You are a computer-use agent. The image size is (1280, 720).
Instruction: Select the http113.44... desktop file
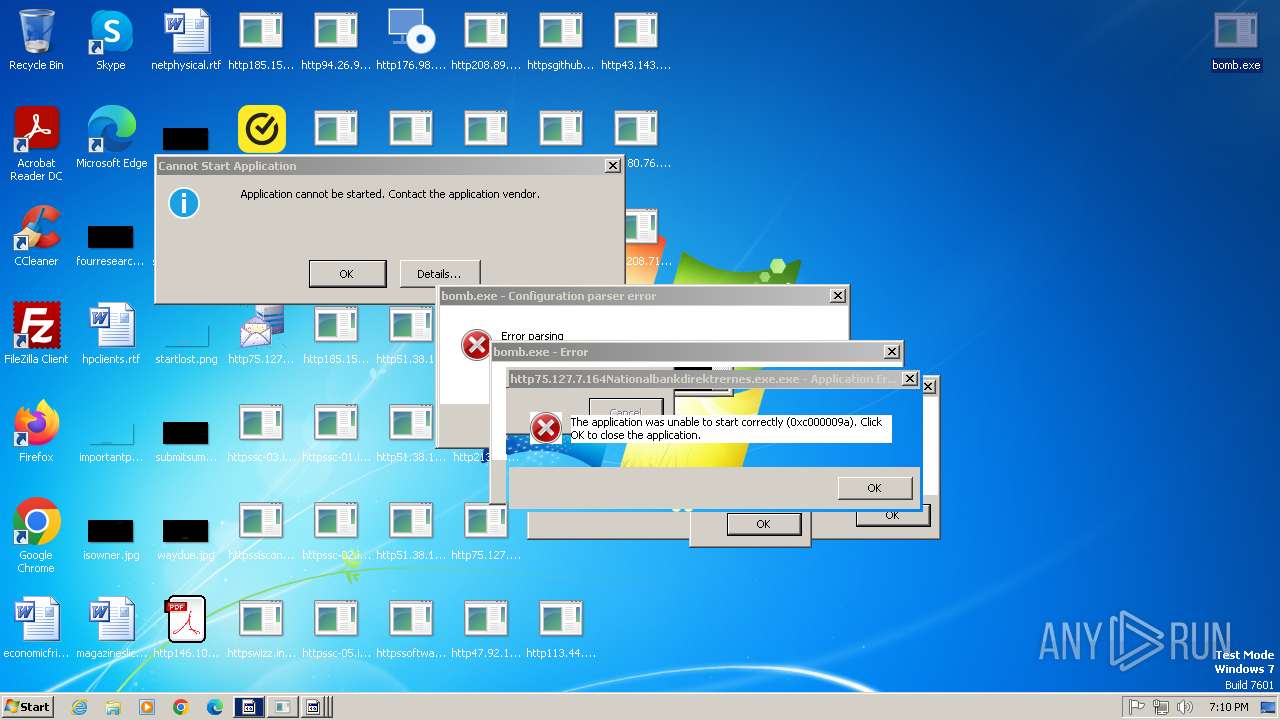[561, 628]
